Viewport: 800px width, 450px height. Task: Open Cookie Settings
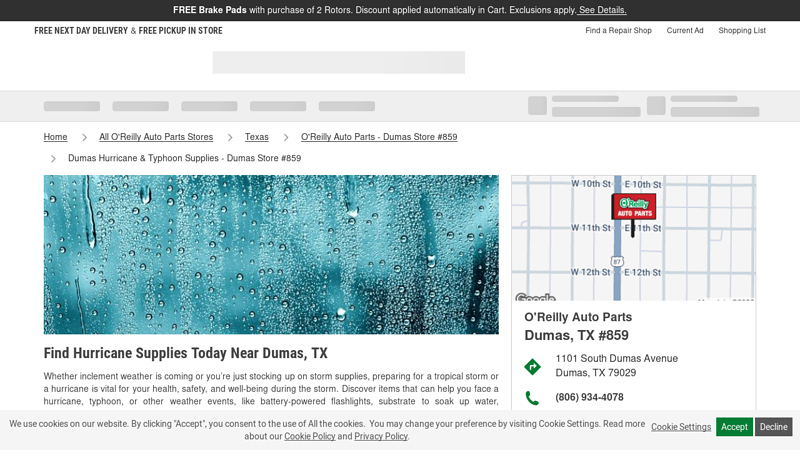(x=681, y=427)
